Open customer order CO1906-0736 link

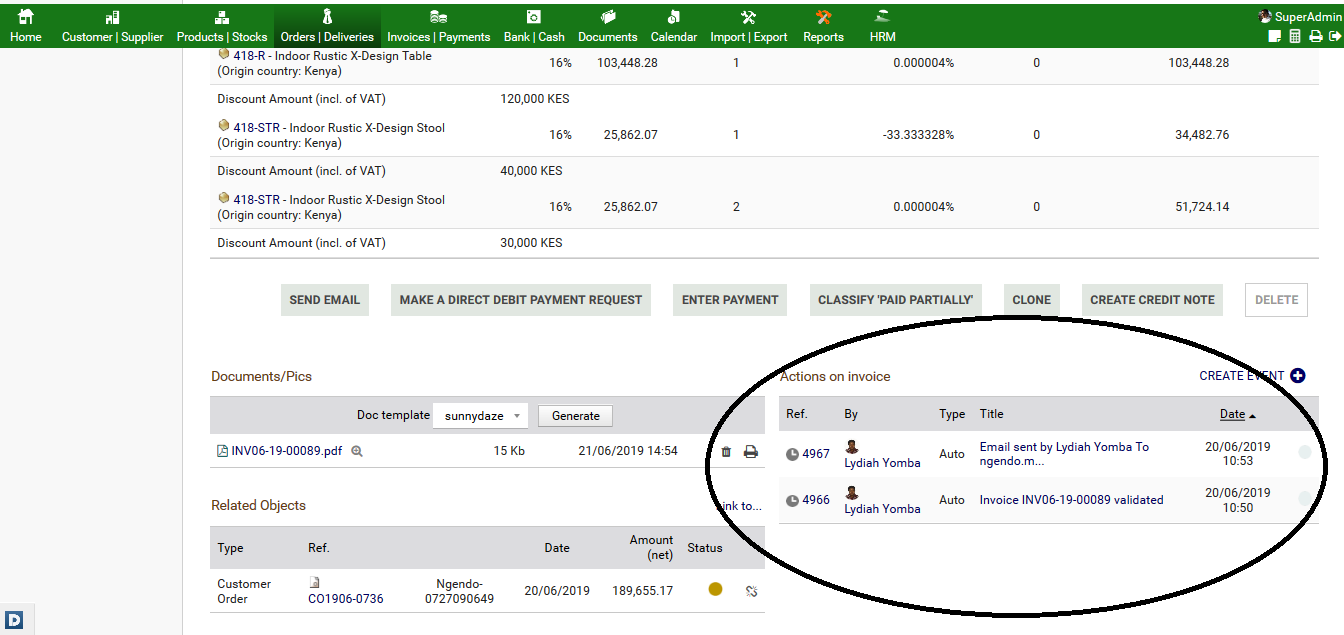tap(345, 599)
